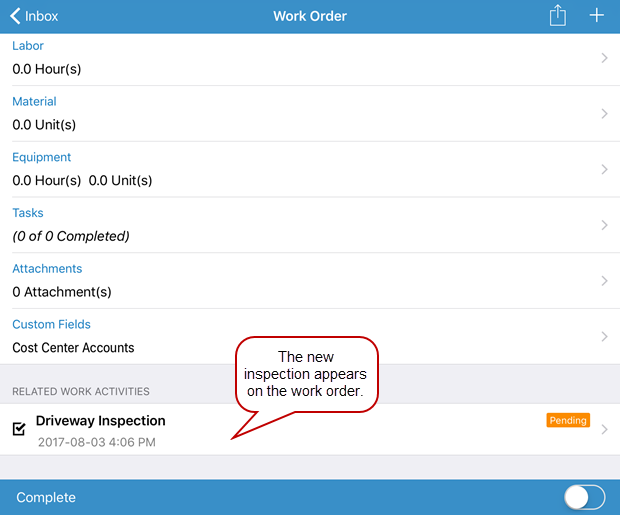The width and height of the screenshot is (620, 515).
Task: Tap Cost Center Accounts custom field
Action: click(73, 348)
